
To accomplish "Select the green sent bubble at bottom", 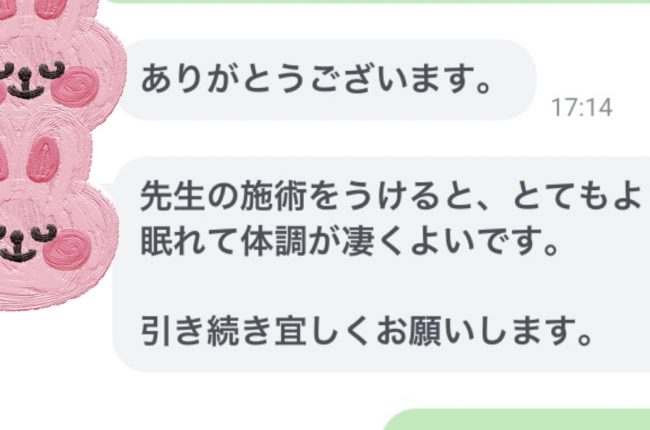I will pyautogui.click(x=517, y=420).
